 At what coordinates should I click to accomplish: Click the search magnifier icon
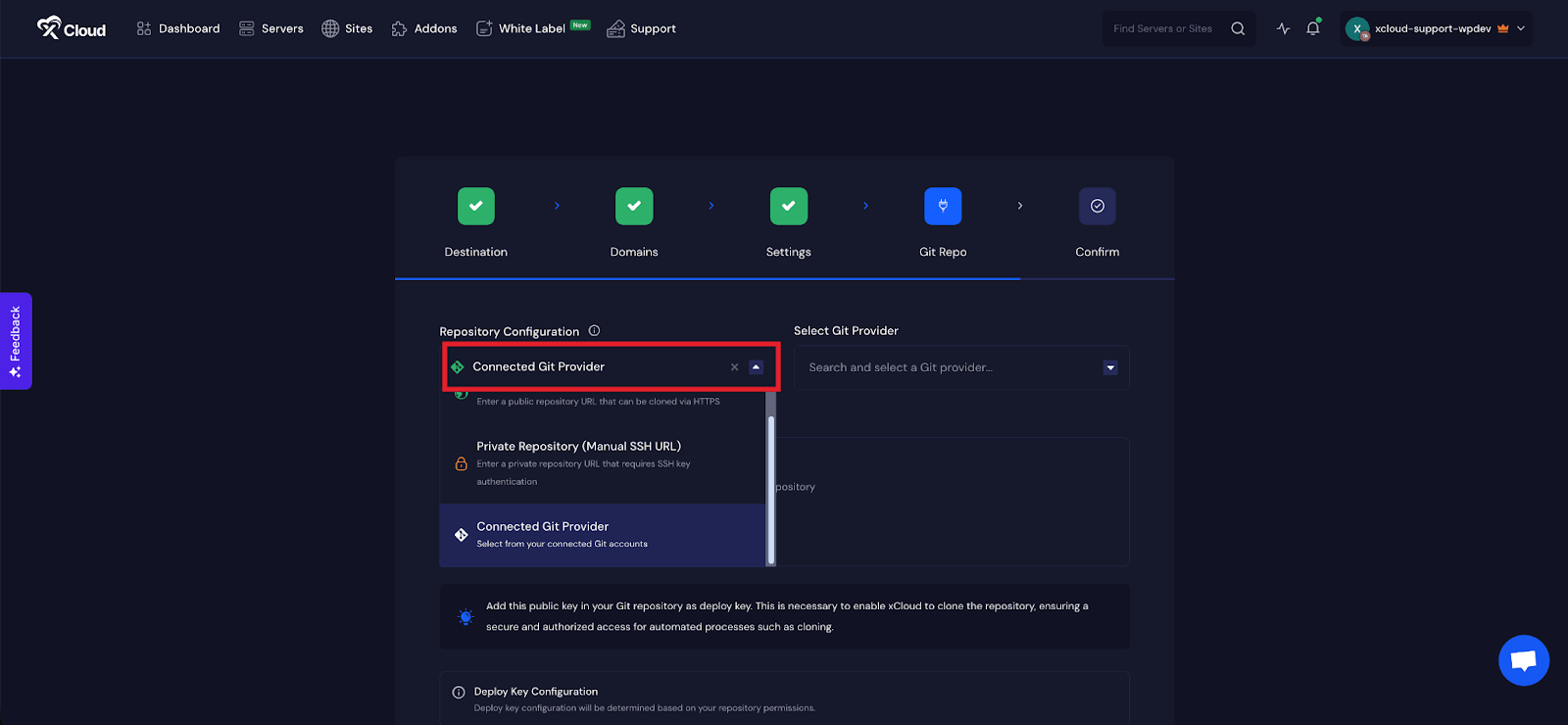(x=1238, y=28)
